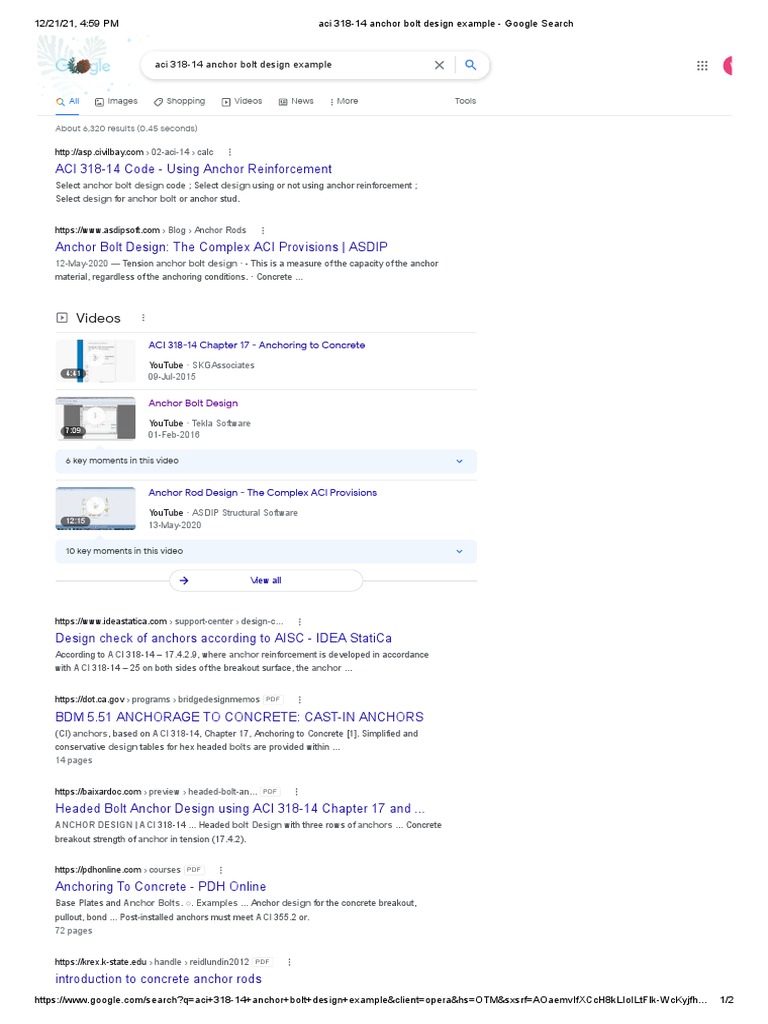Open options for the baixardoc.com result
Image resolution: width=768 pixels, height=1024 pixels.
(296, 792)
